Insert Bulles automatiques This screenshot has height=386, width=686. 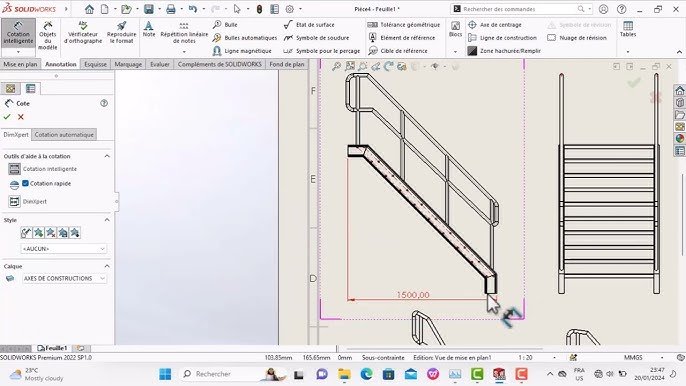click(245, 38)
